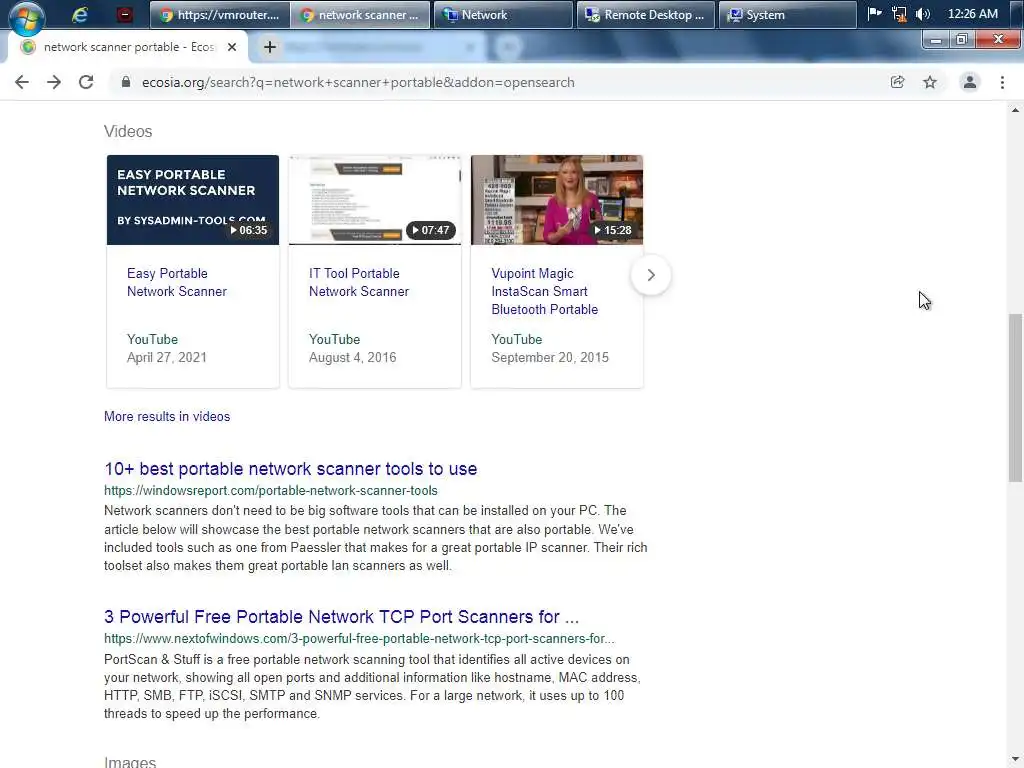This screenshot has height=768, width=1024.
Task: Switch to the network scanner Chrome taskbar window
Action: (x=360, y=14)
